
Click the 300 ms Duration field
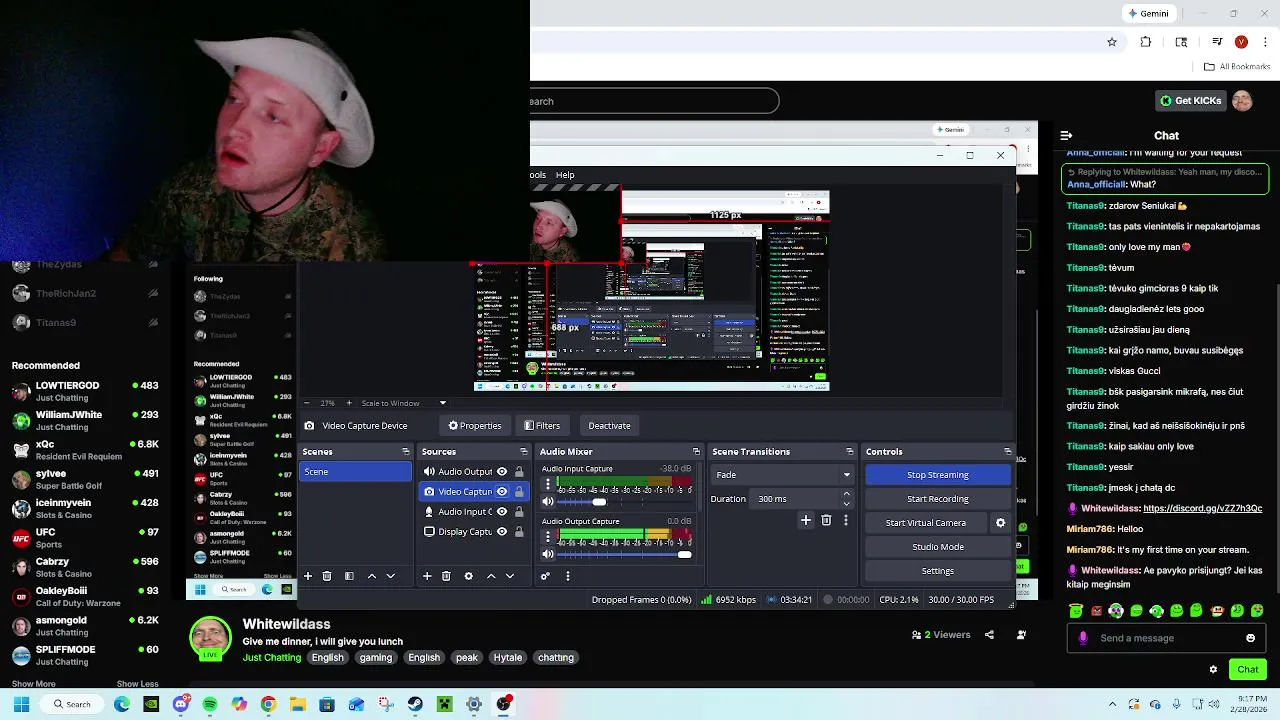point(796,499)
